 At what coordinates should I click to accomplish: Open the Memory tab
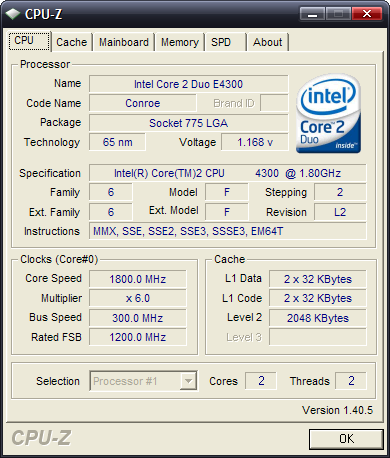pyautogui.click(x=180, y=42)
